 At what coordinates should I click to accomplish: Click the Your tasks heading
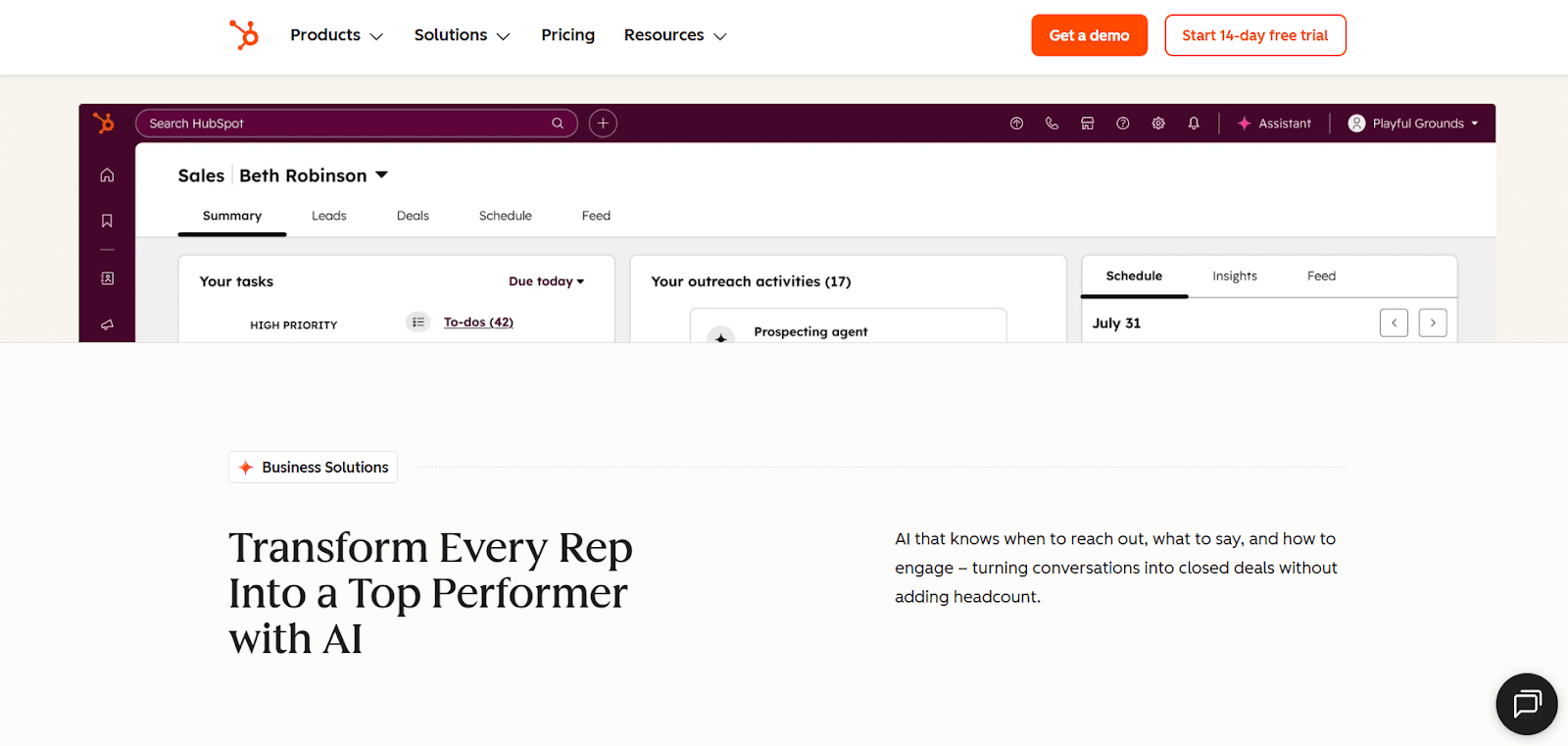click(x=236, y=281)
